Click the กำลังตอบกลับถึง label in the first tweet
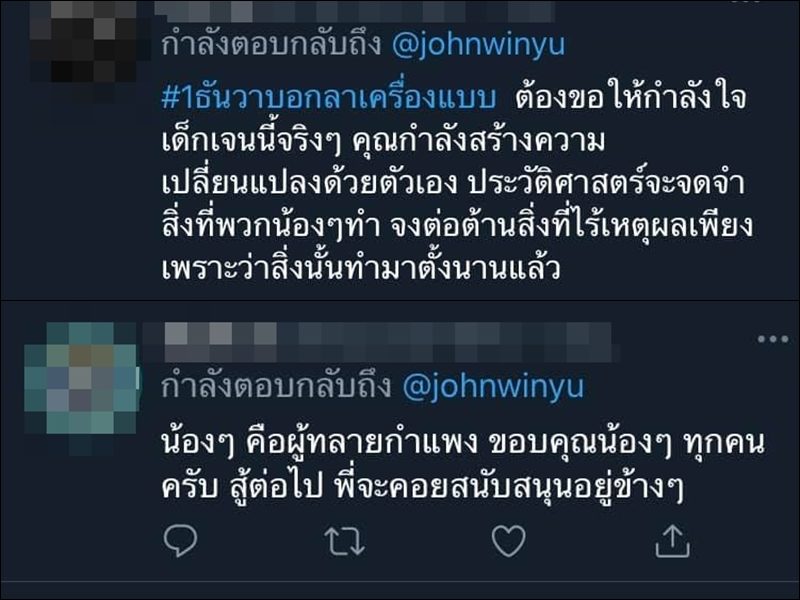The image size is (800, 600). click(x=271, y=45)
